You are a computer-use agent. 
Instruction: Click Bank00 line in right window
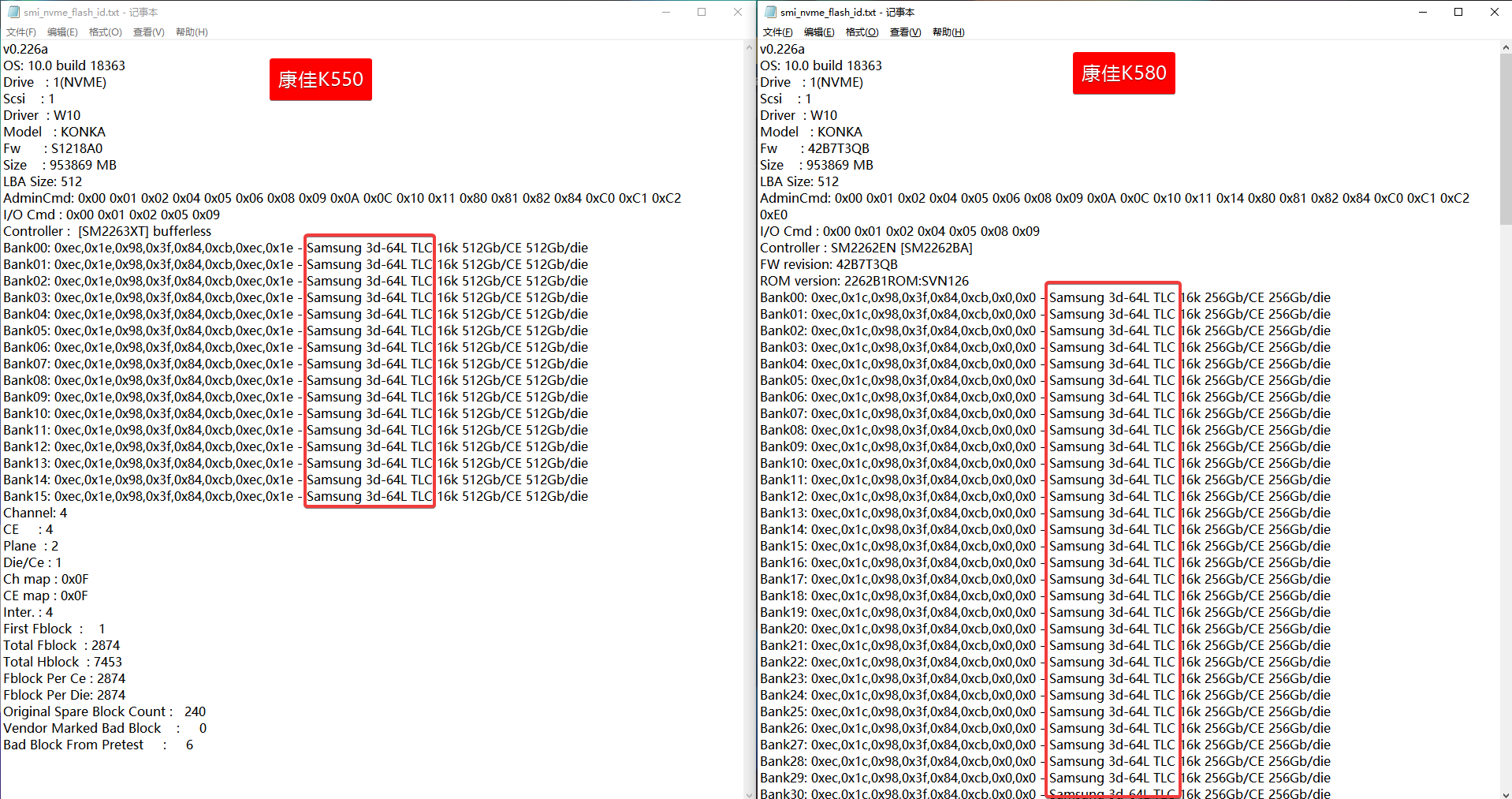1045,297
